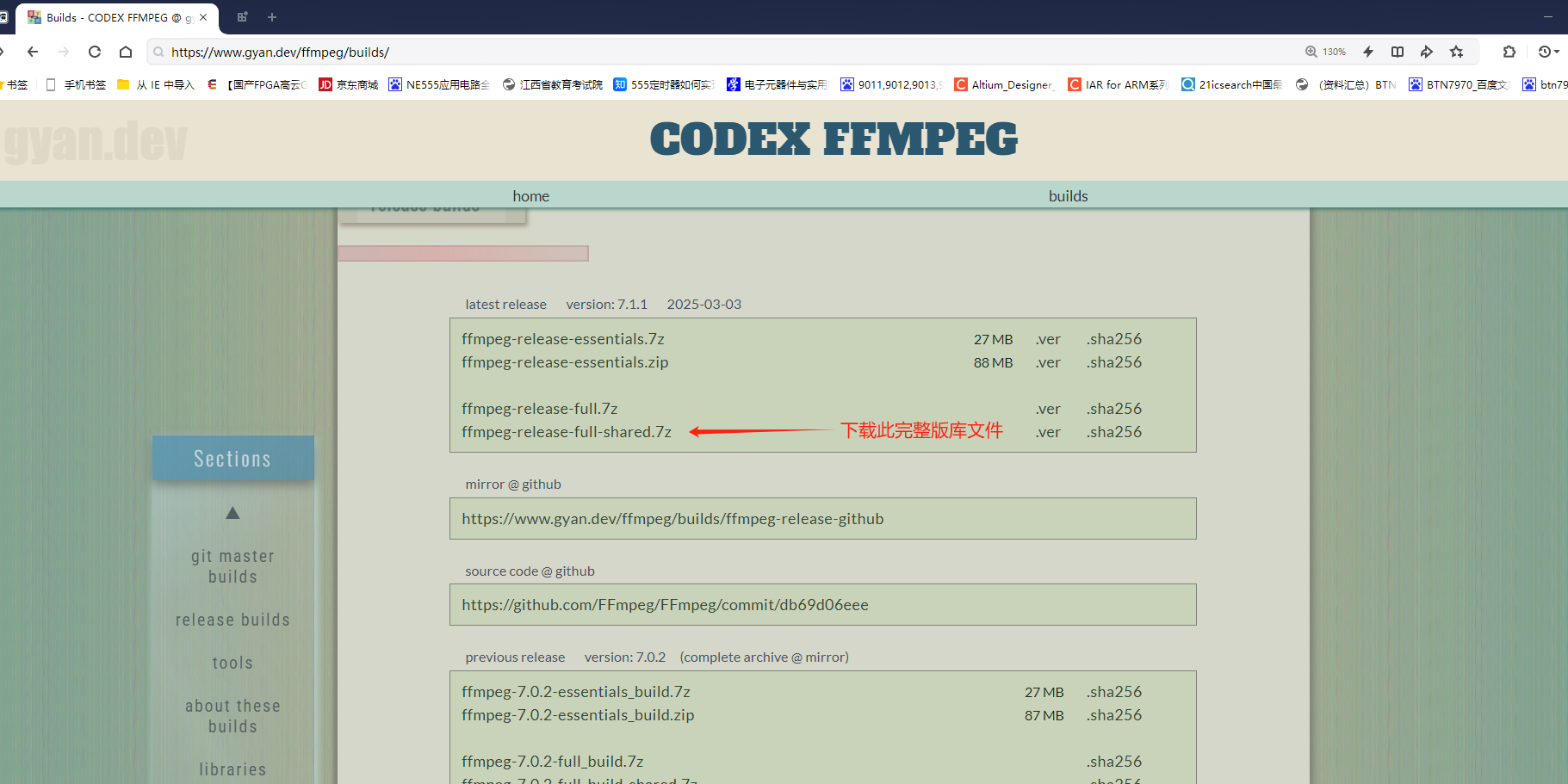
Task: Go to libraries section
Action: tap(232, 769)
